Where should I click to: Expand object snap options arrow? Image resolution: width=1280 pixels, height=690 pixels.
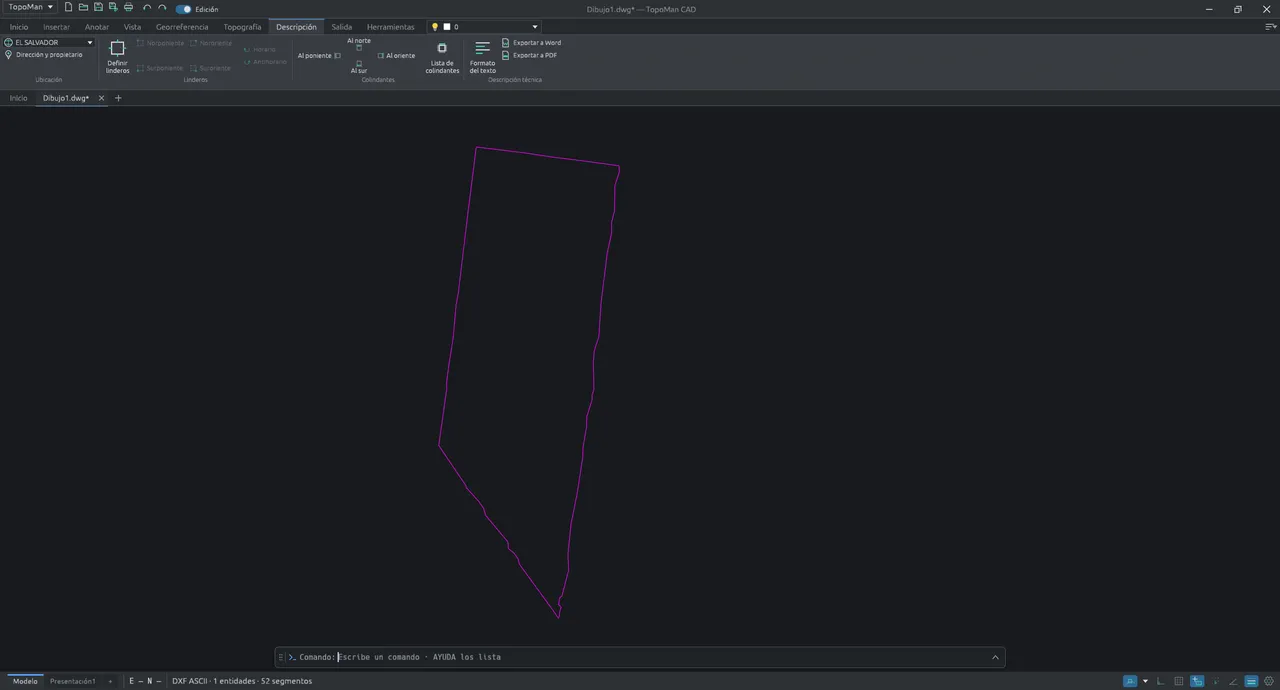[1145, 681]
